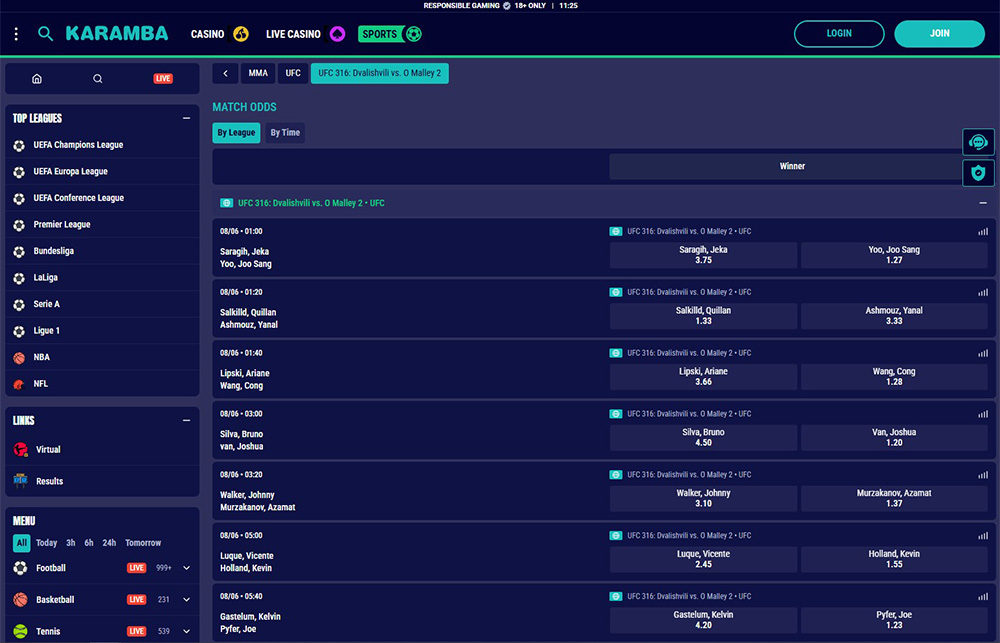
Task: Select MMA breadcrumb tab
Action: [258, 73]
